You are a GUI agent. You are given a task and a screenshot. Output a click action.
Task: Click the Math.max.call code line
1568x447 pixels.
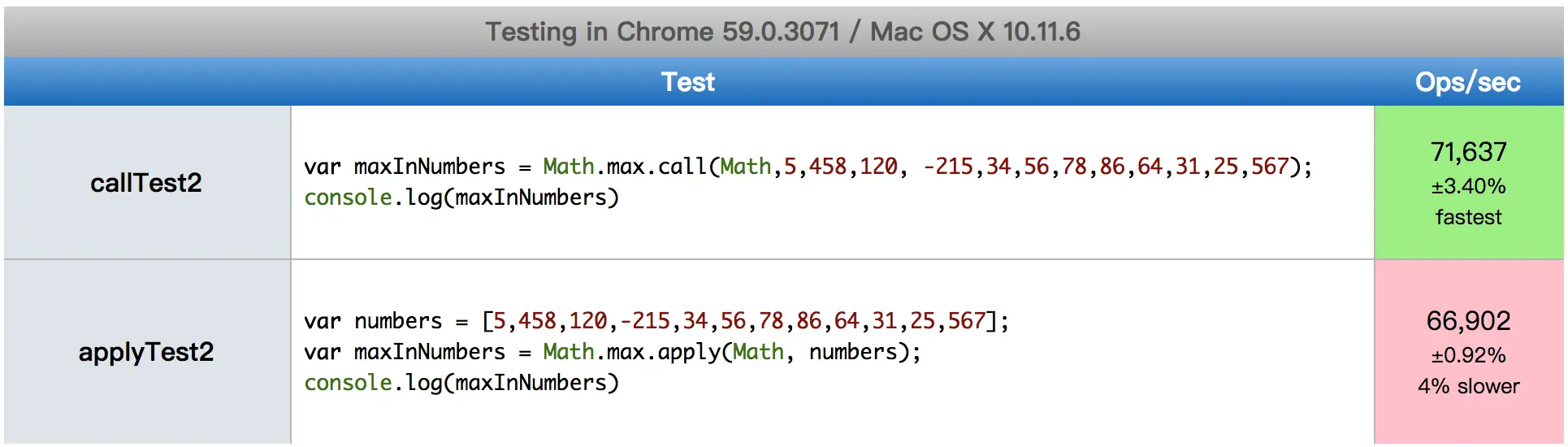pos(807,167)
